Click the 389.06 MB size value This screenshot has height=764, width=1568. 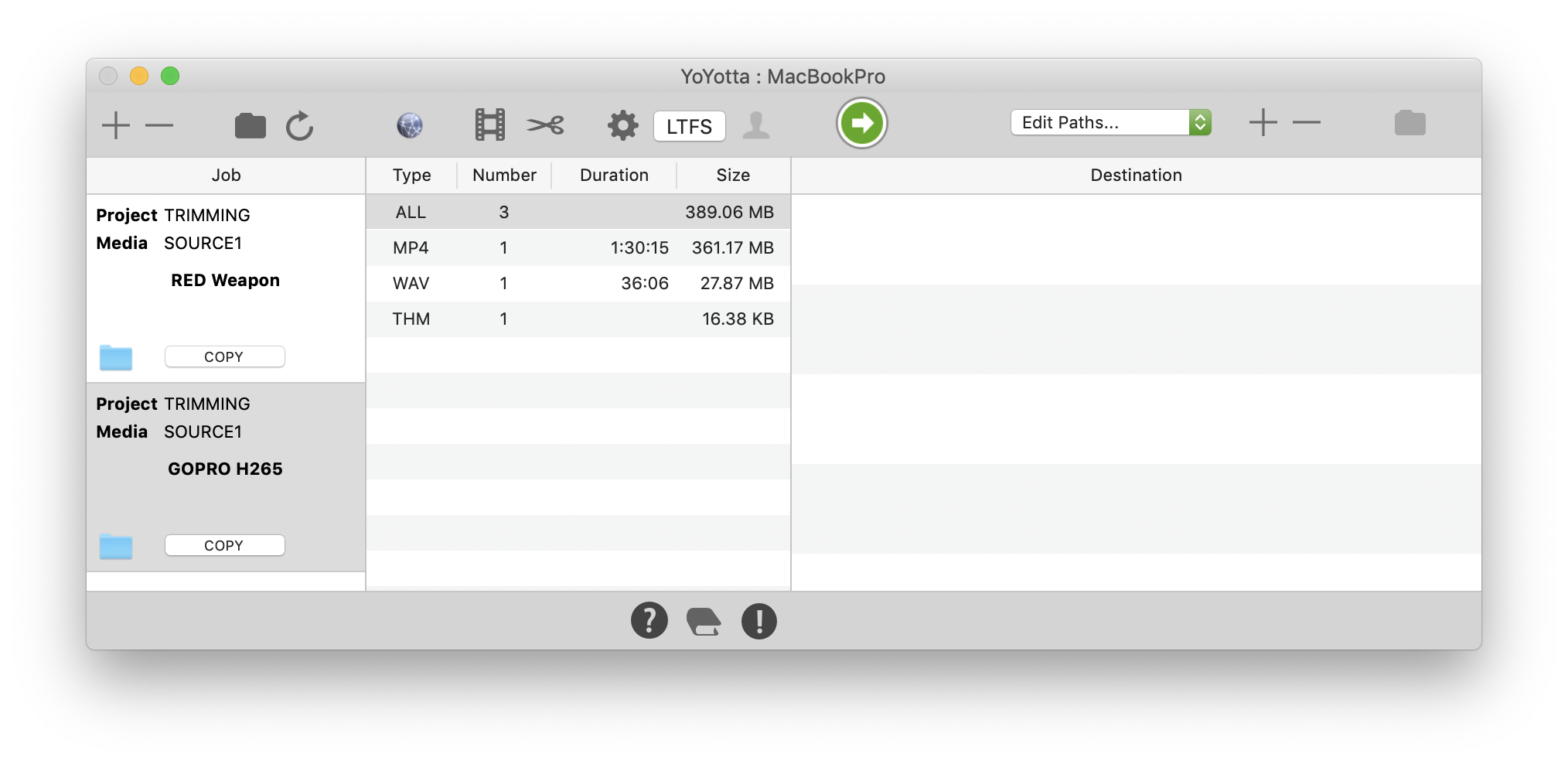pos(729,212)
